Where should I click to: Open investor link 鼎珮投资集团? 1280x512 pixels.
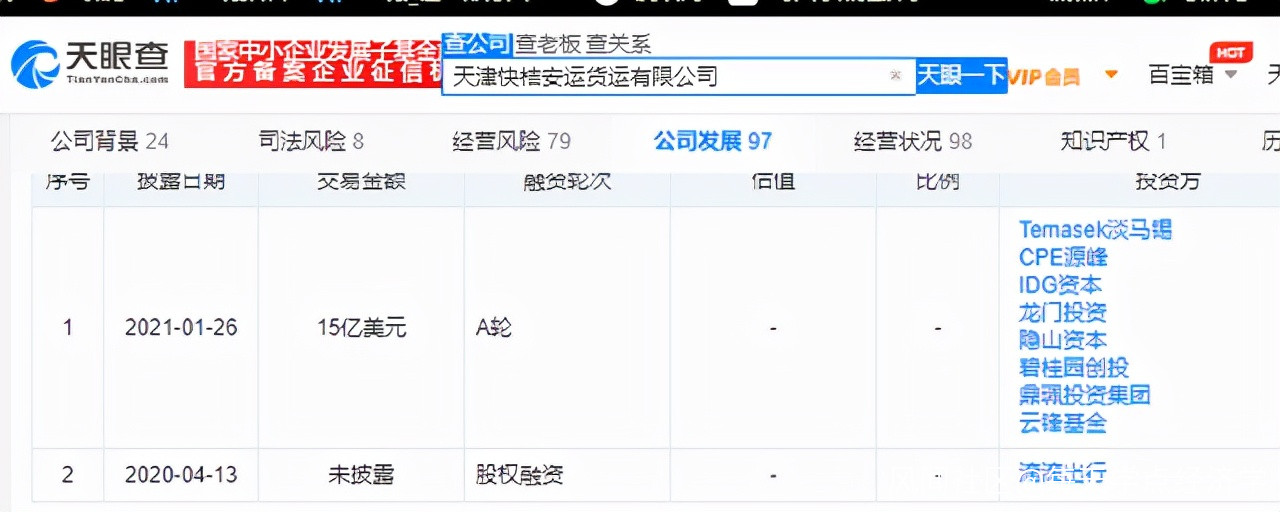(1084, 395)
